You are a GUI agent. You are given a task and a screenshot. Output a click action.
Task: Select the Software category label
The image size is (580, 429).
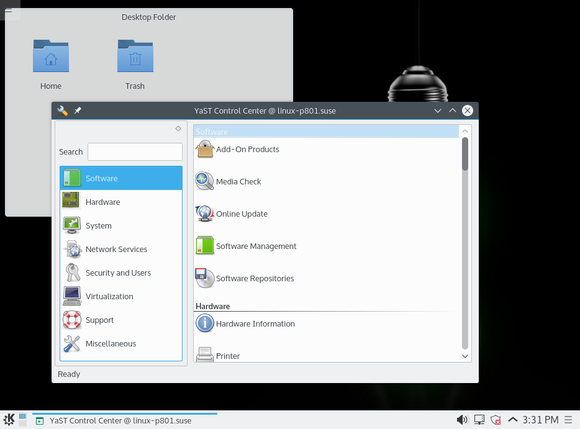coord(102,178)
